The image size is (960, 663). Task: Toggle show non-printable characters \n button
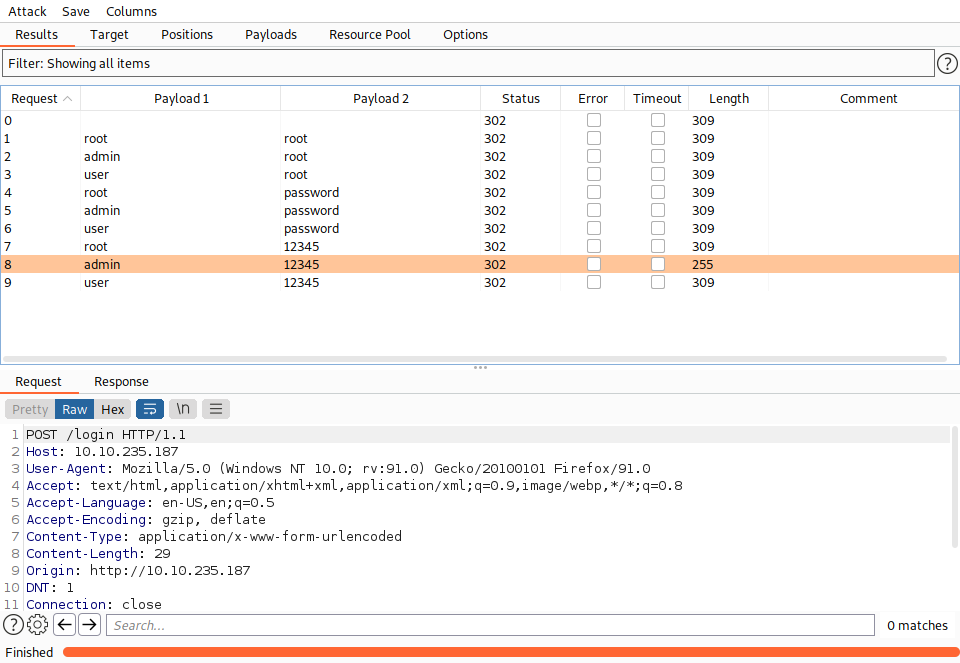point(182,409)
